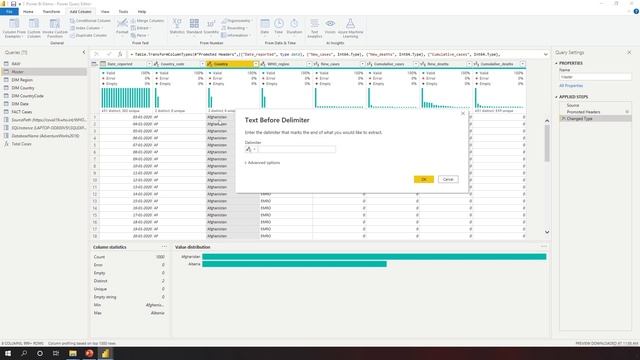Open settings gear for Promoted Headers step
The width and height of the screenshot is (640, 360).
pyautogui.click(x=627, y=112)
